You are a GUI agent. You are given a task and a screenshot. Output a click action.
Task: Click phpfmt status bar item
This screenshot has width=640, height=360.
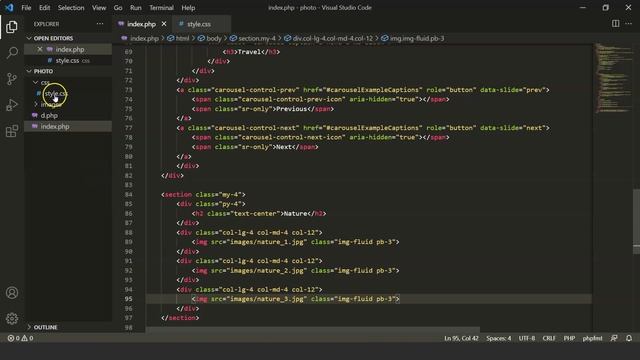(592, 338)
